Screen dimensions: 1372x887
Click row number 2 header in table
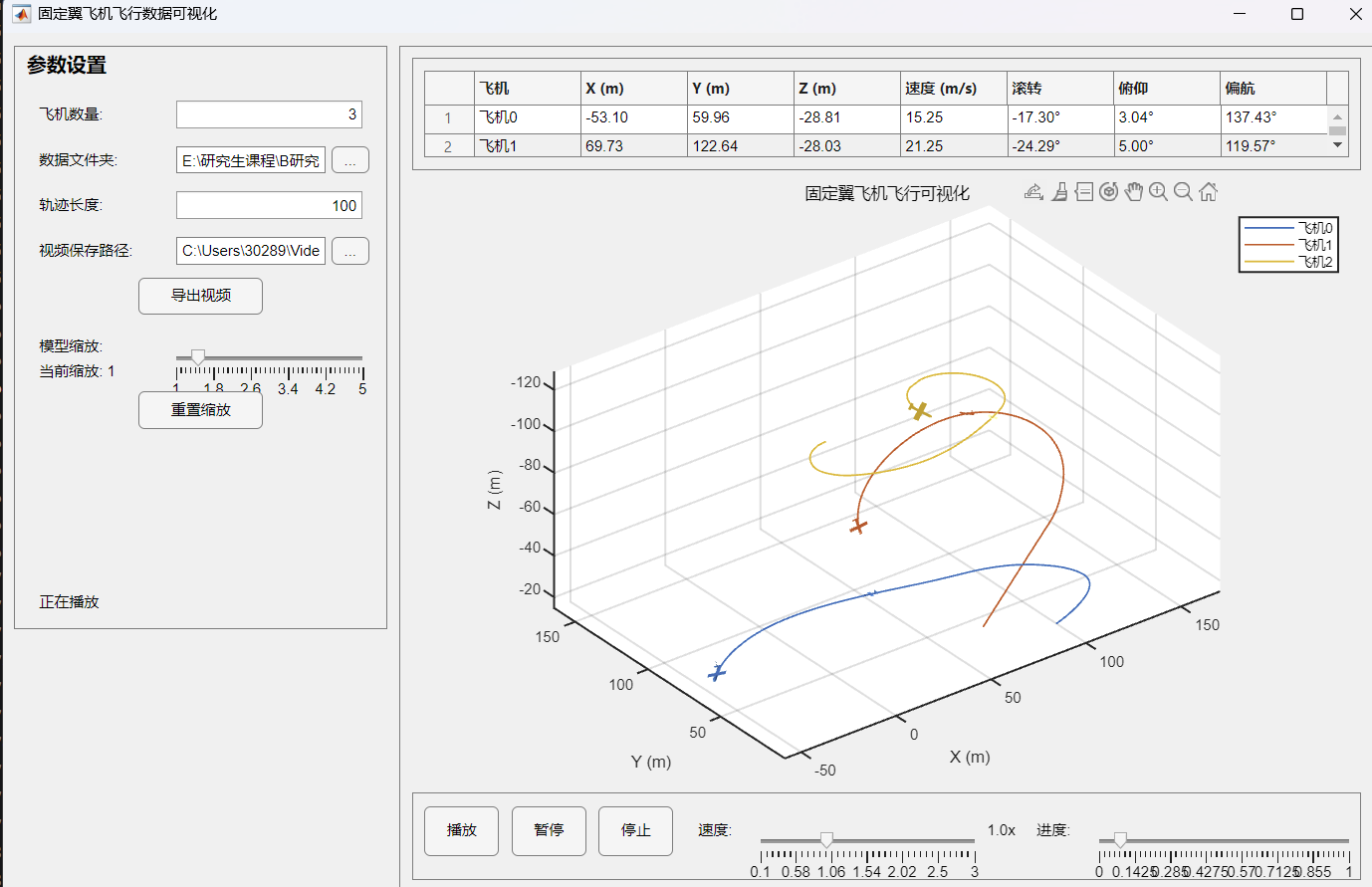tap(448, 145)
